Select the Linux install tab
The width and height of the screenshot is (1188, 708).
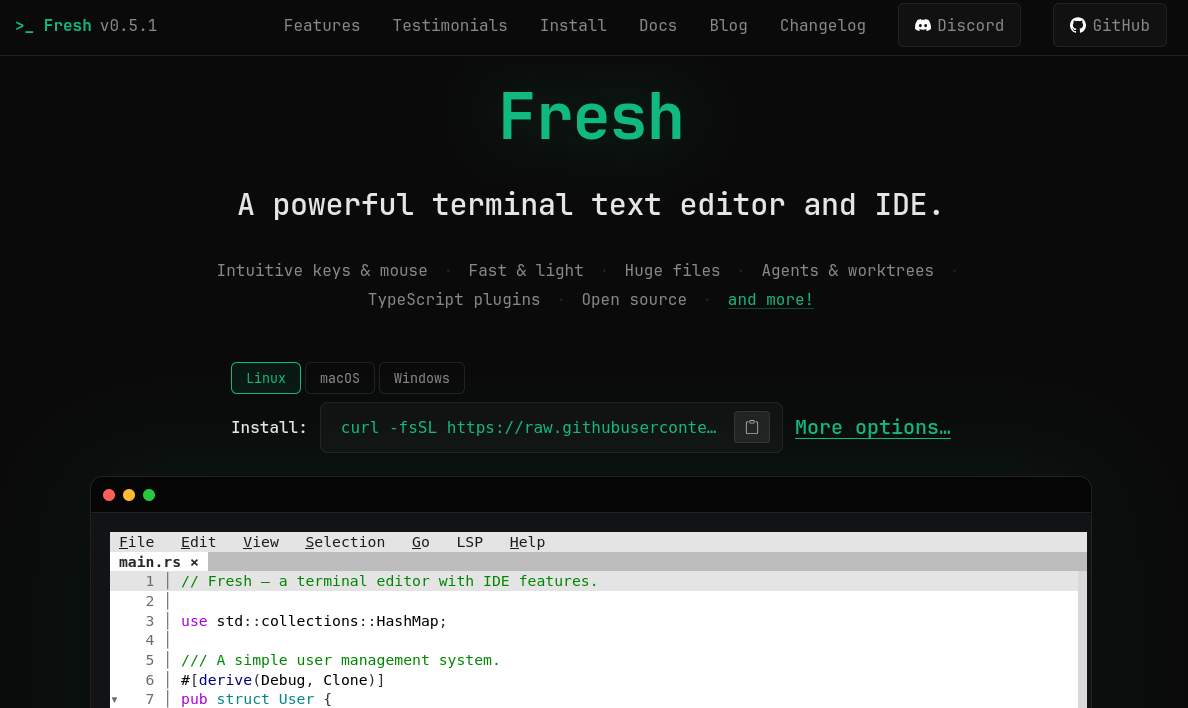click(266, 378)
